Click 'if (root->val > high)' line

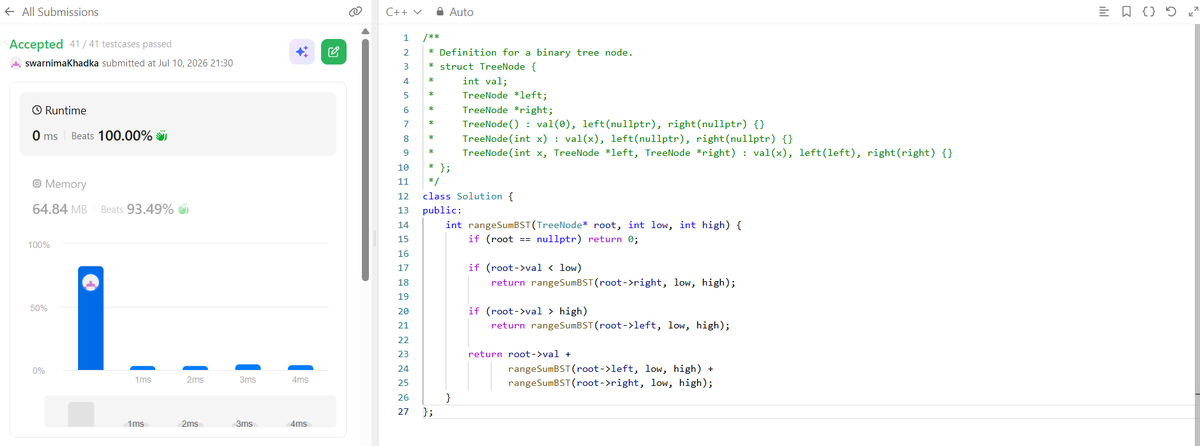point(528,312)
